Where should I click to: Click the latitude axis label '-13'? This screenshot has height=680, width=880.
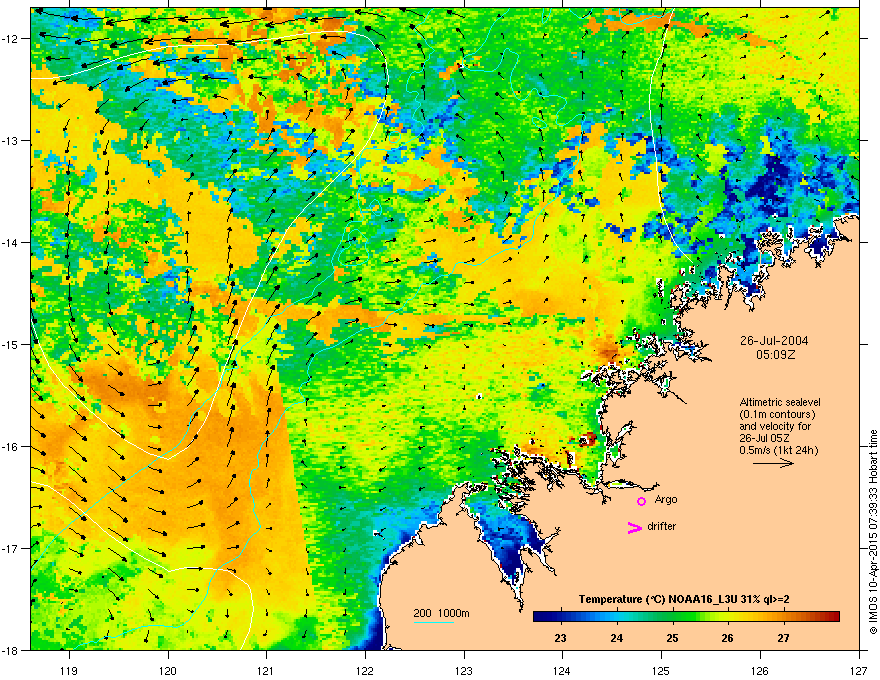10,140
